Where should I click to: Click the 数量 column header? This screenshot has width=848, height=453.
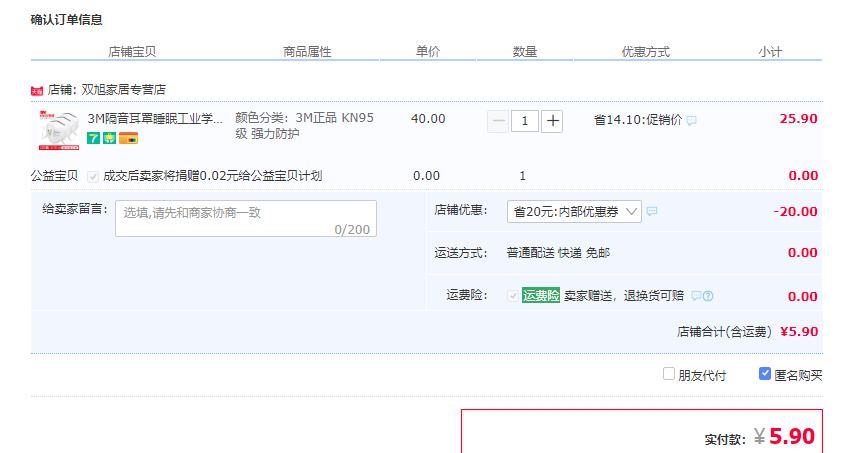[x=525, y=52]
